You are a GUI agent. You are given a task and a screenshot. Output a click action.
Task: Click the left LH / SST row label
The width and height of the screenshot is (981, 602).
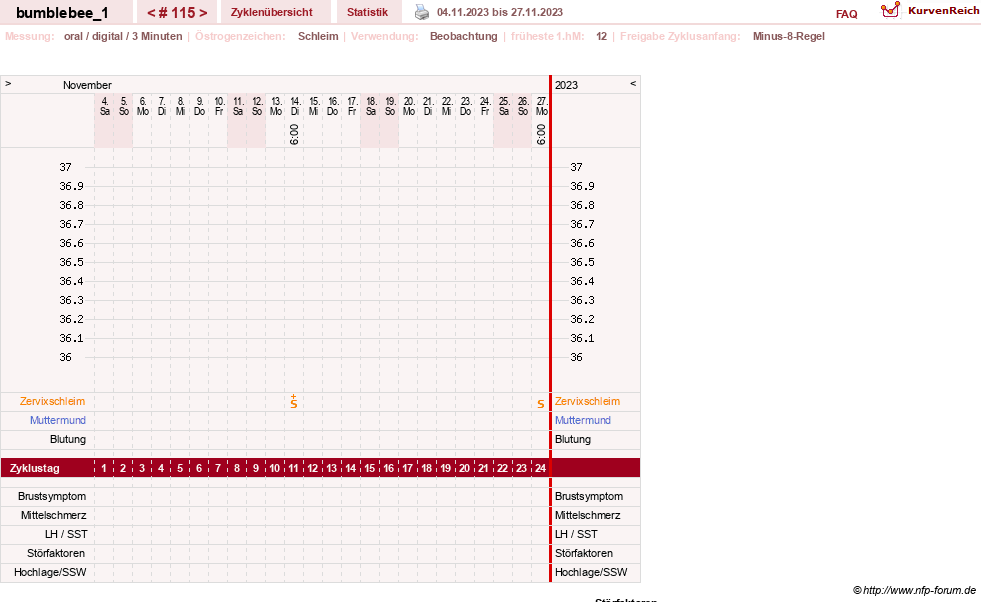66,534
